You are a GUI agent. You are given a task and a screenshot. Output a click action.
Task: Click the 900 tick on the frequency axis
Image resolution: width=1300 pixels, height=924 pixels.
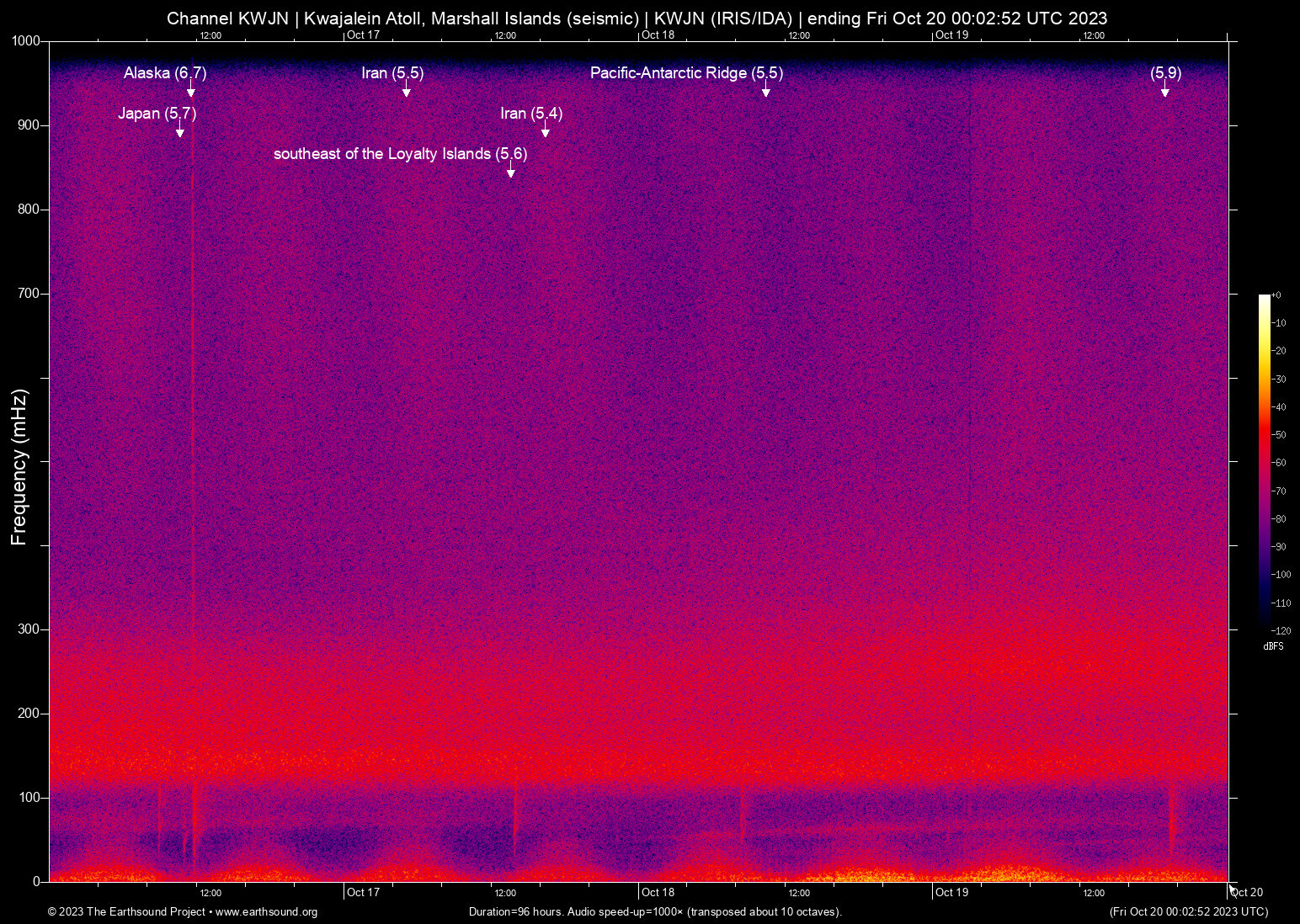[x=29, y=125]
